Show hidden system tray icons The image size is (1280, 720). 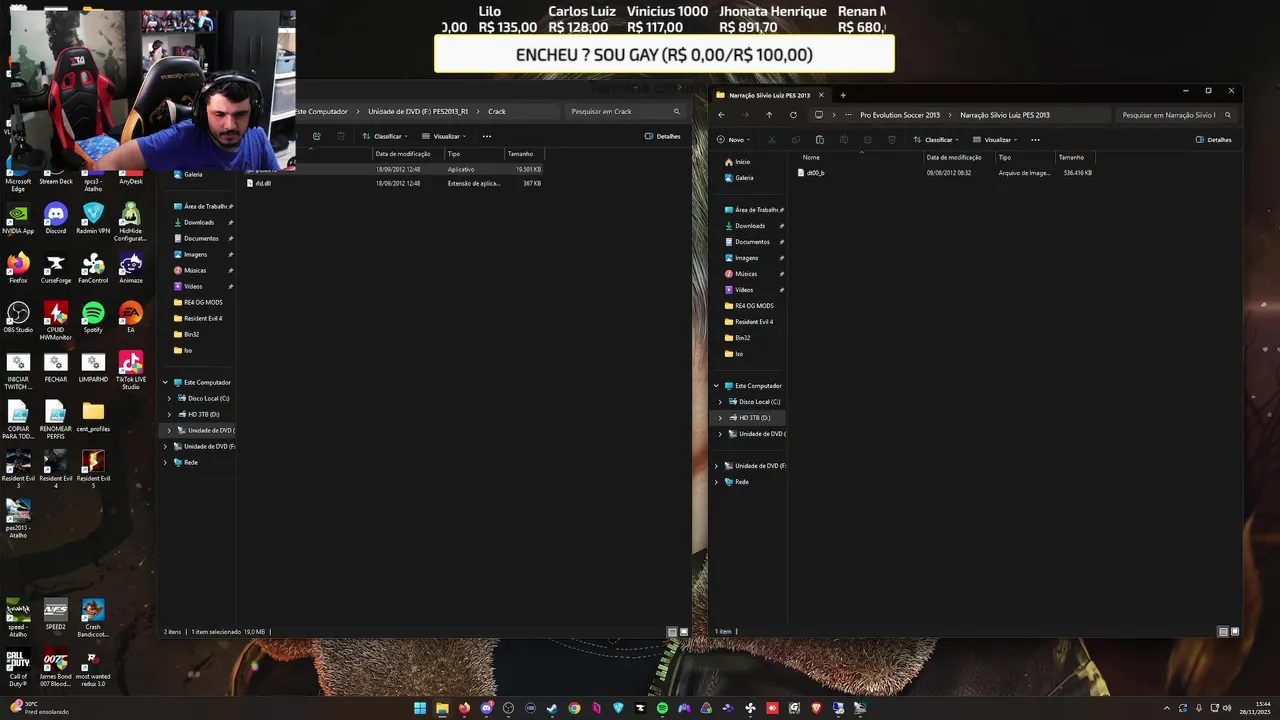1166,708
